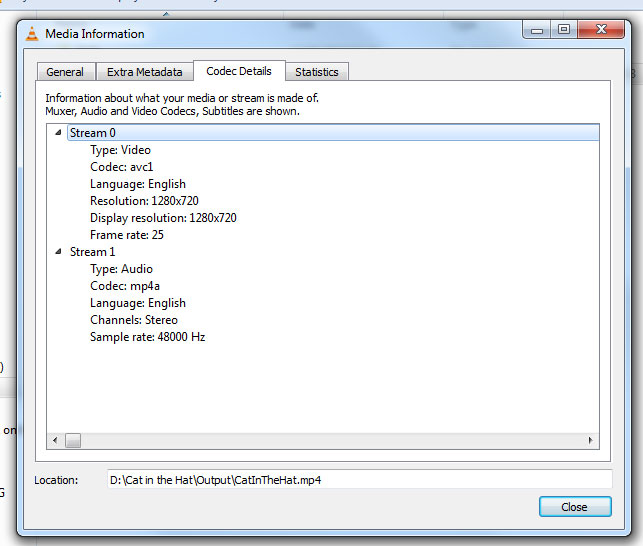The width and height of the screenshot is (643, 546).
Task: Open the Extra Metadata tab
Action: (145, 72)
